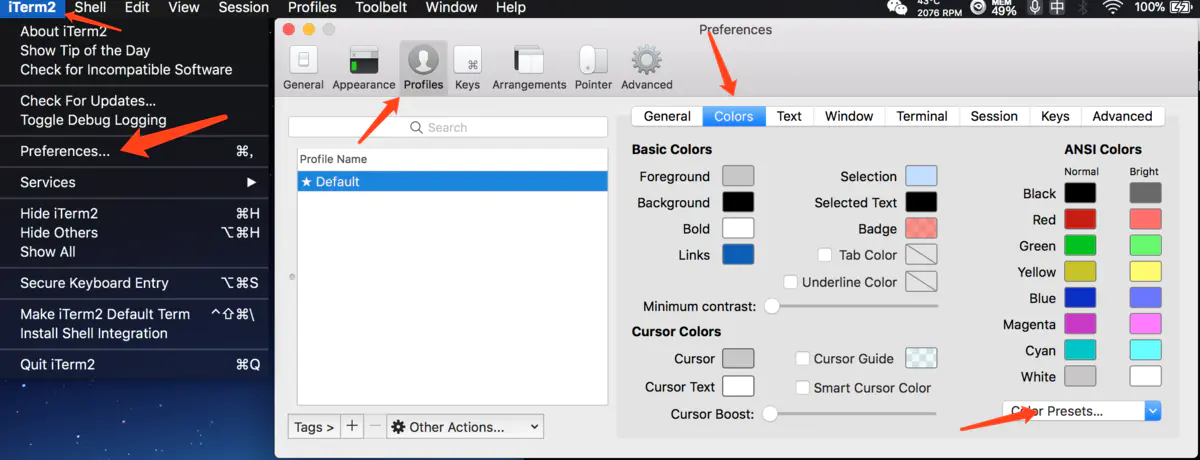Screen dimensions: 1200x460
Task: Open the Other Actions dropdown
Action: coord(465,427)
